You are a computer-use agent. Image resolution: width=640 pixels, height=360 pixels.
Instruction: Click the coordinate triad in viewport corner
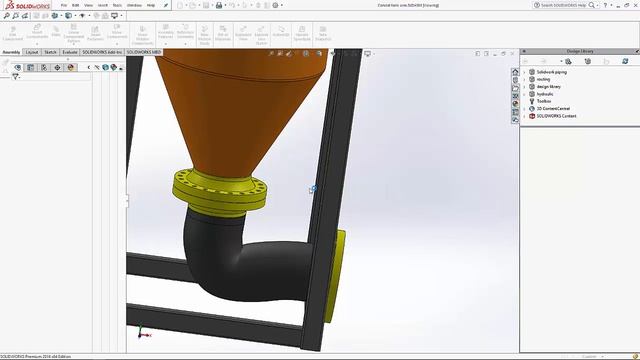click(x=144, y=332)
